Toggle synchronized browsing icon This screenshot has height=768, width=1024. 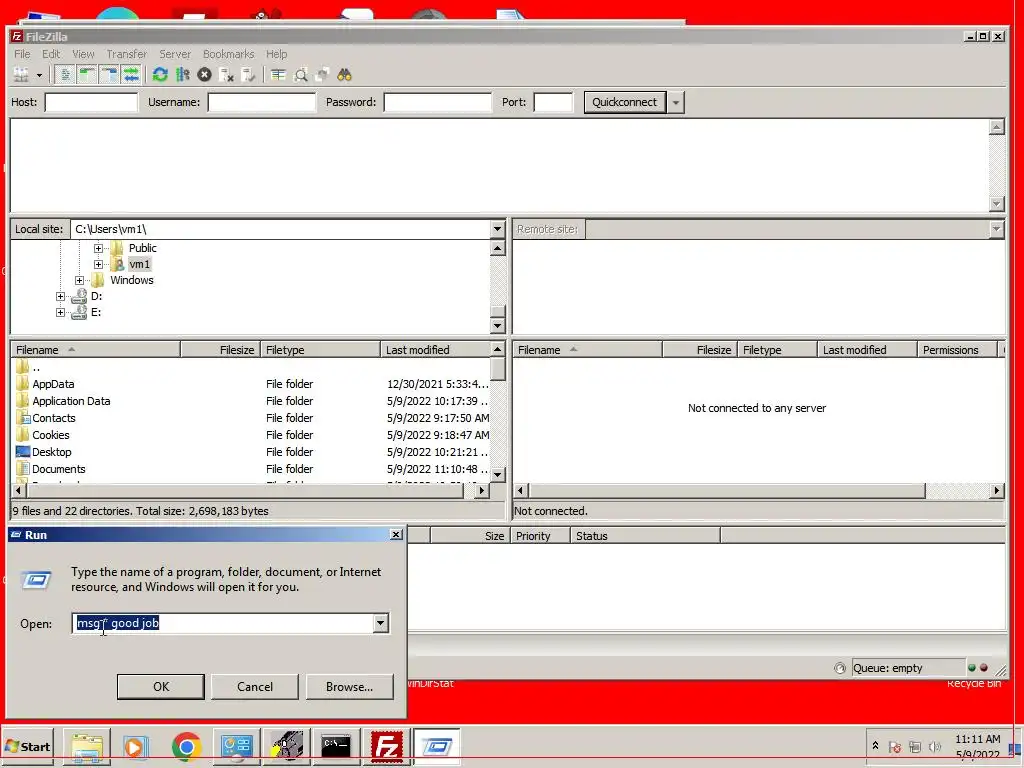pyautogui.click(x=322, y=75)
